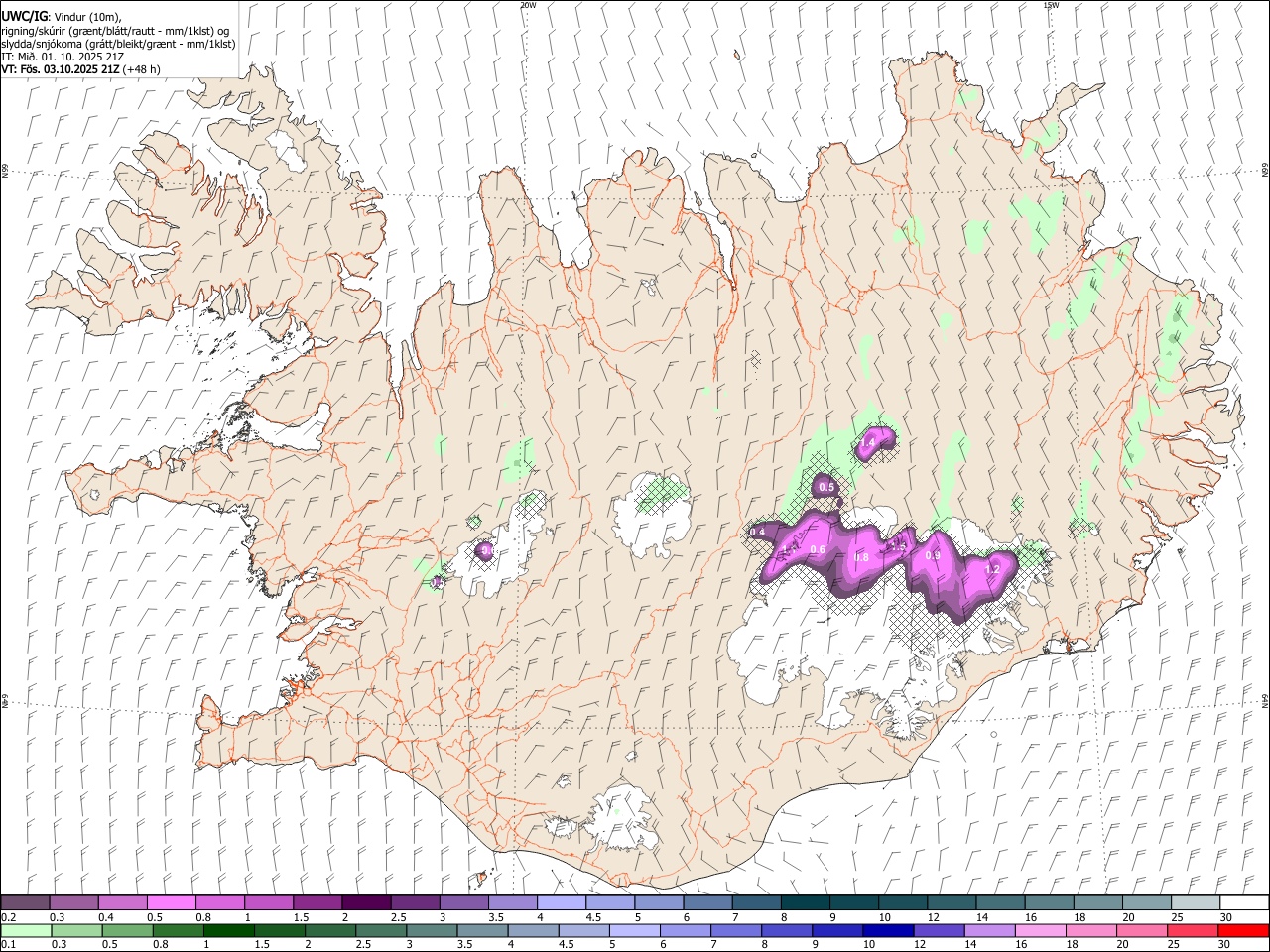This screenshot has height=952, width=1270.
Task: Select bottom-row pink swatch between 16 and 18
Action: [x=1040, y=931]
